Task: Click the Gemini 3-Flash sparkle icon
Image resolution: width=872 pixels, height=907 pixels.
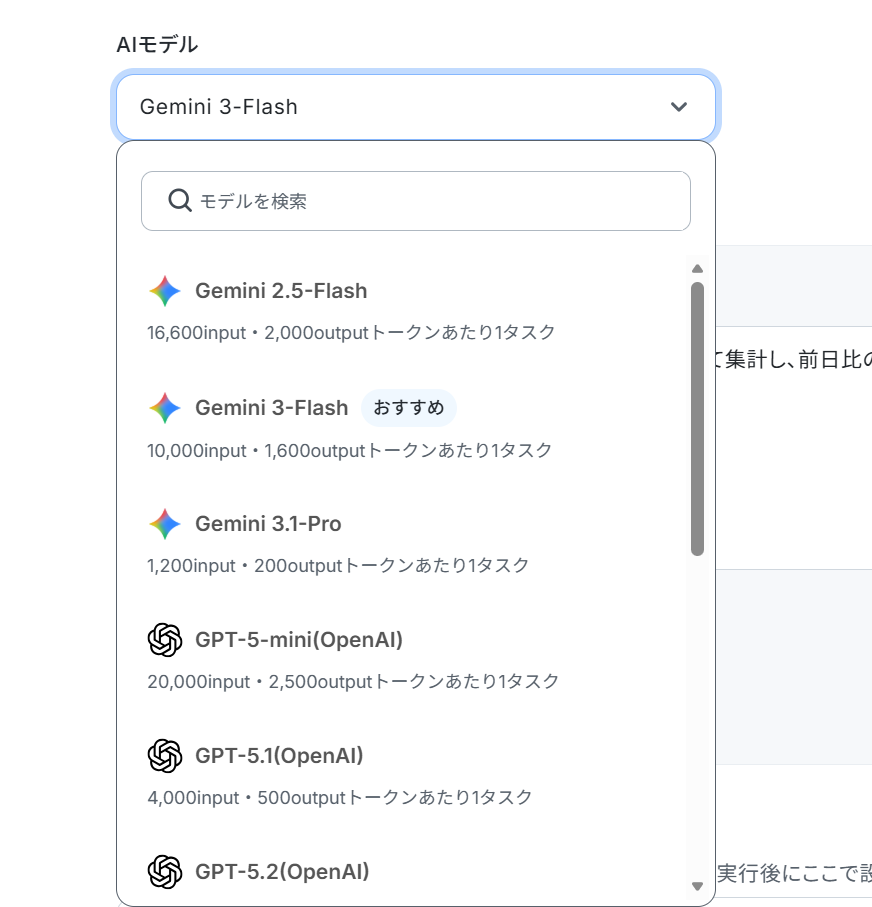Action: click(165, 408)
